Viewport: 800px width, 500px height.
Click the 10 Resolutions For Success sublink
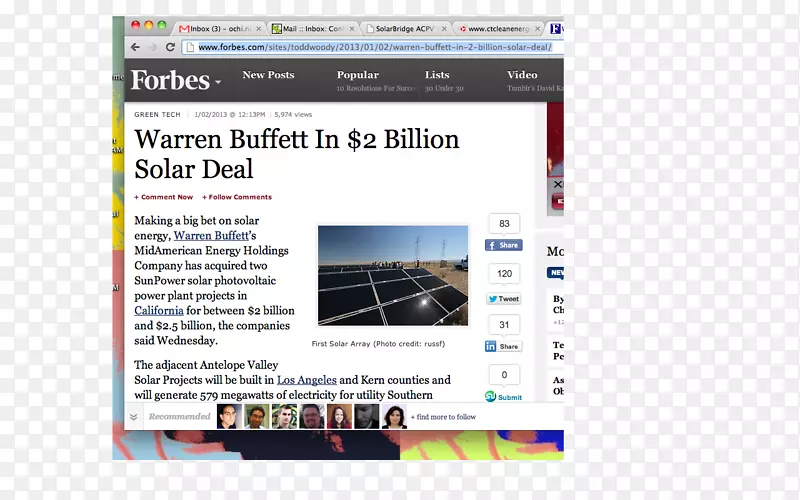tap(377, 88)
